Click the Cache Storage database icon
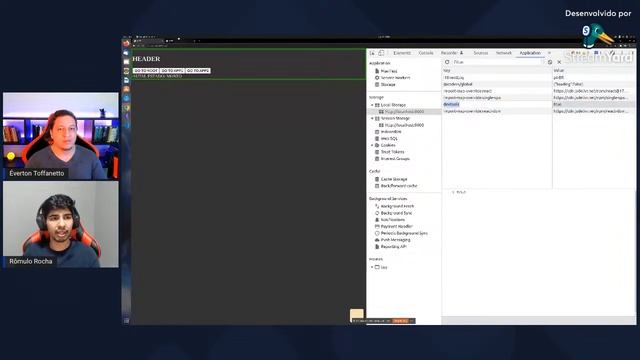Image resolution: width=640 pixels, height=360 pixels. tap(377, 179)
